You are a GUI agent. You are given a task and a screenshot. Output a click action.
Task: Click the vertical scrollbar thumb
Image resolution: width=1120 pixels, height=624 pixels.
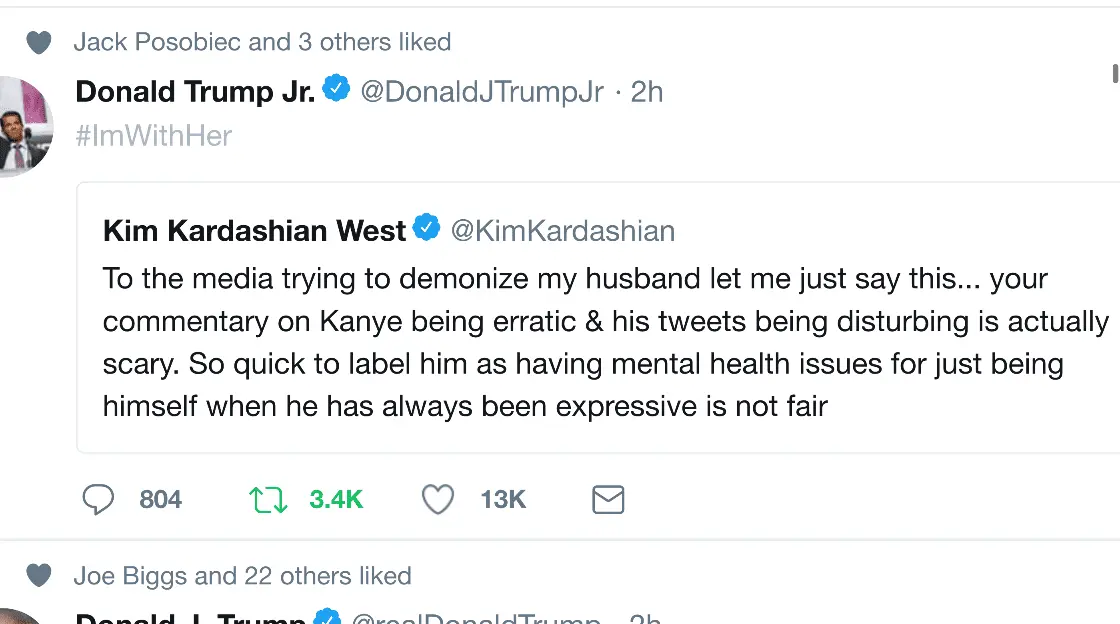coord(1115,73)
